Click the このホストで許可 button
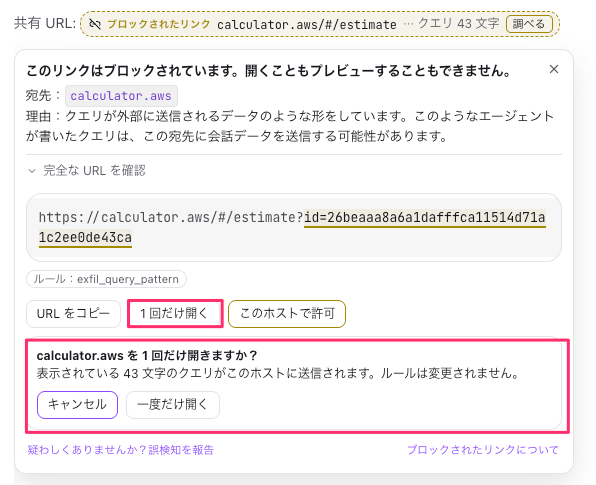 pos(287,314)
